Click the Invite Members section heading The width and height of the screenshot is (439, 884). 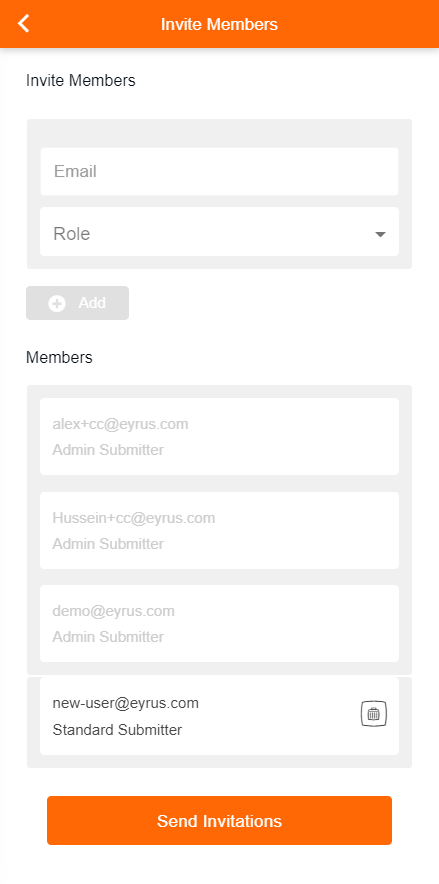click(81, 81)
